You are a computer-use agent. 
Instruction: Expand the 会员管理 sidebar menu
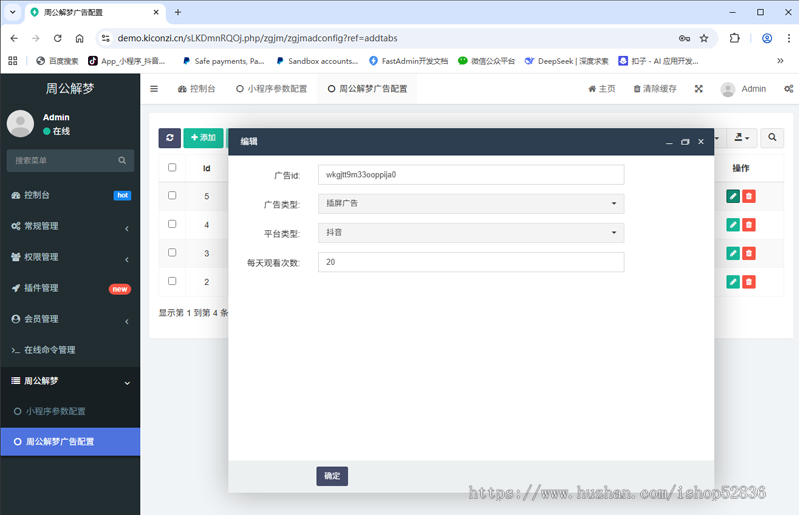point(70,319)
